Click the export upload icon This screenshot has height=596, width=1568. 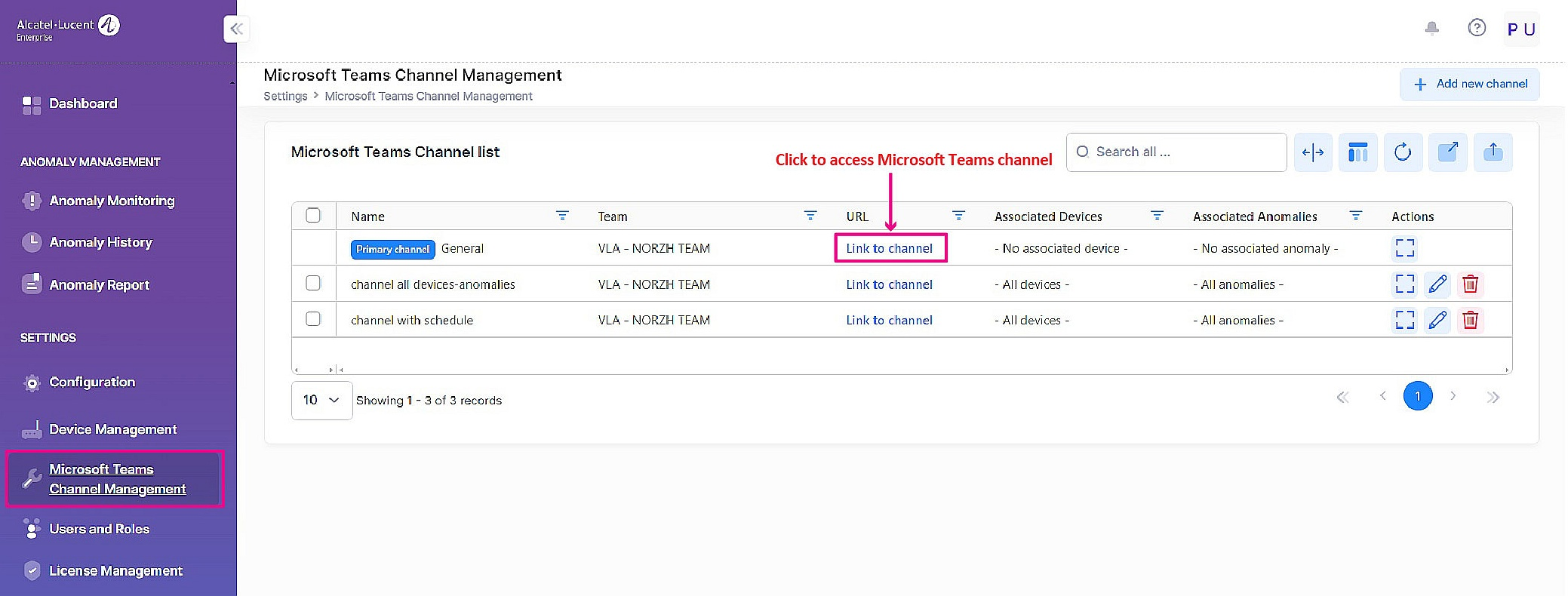tap(1493, 152)
